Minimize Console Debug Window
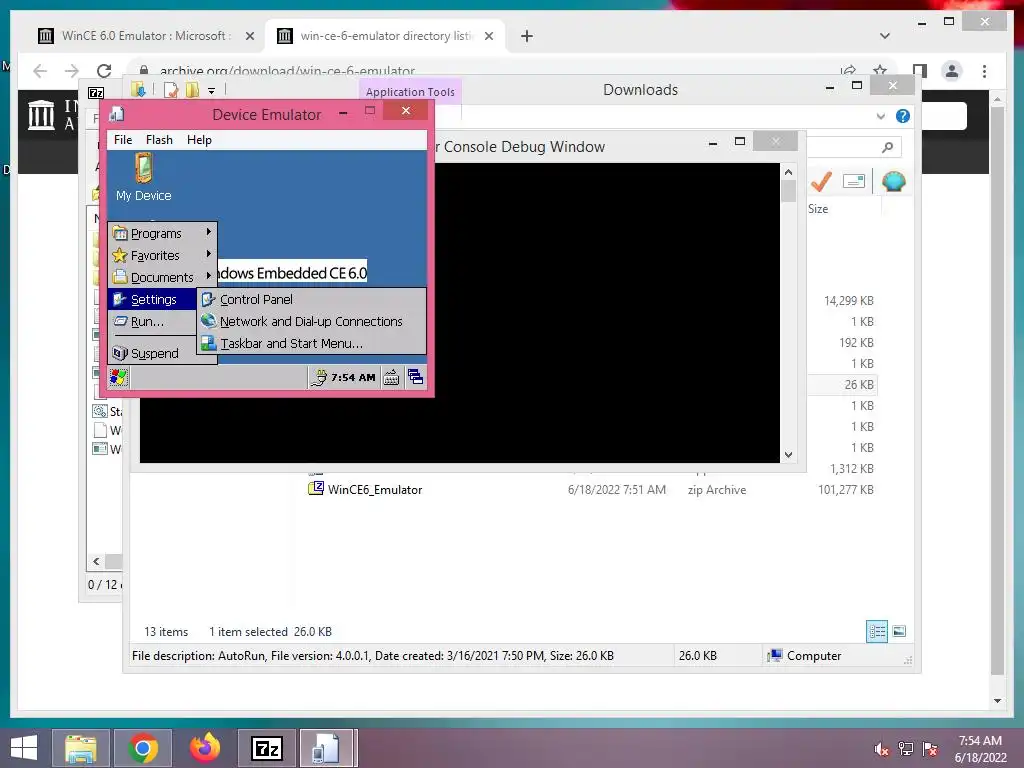This screenshot has width=1024, height=768. coord(713,142)
